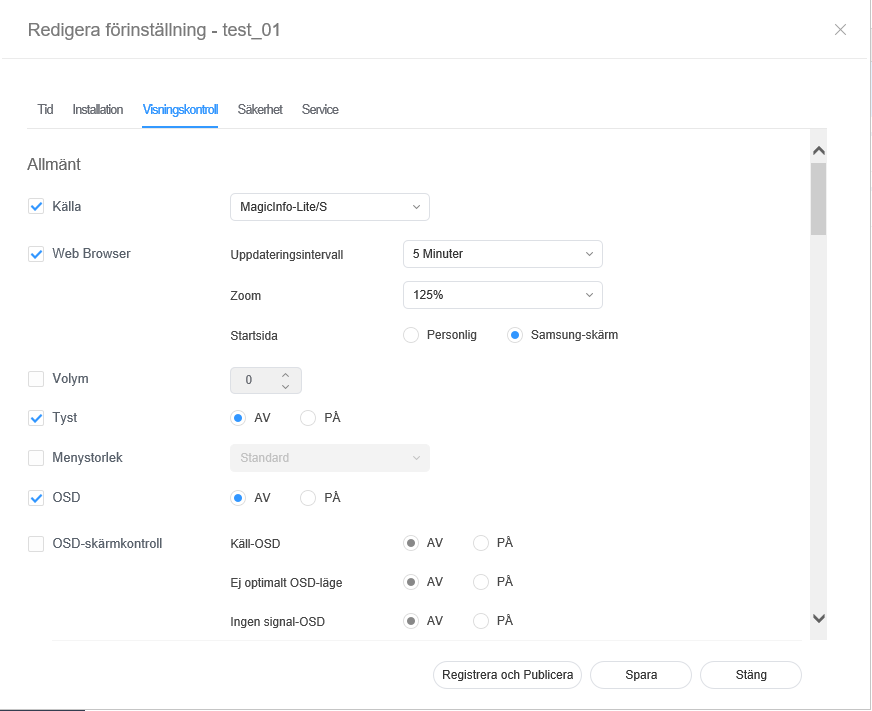
Task: Click the Spara button
Action: pos(641,675)
